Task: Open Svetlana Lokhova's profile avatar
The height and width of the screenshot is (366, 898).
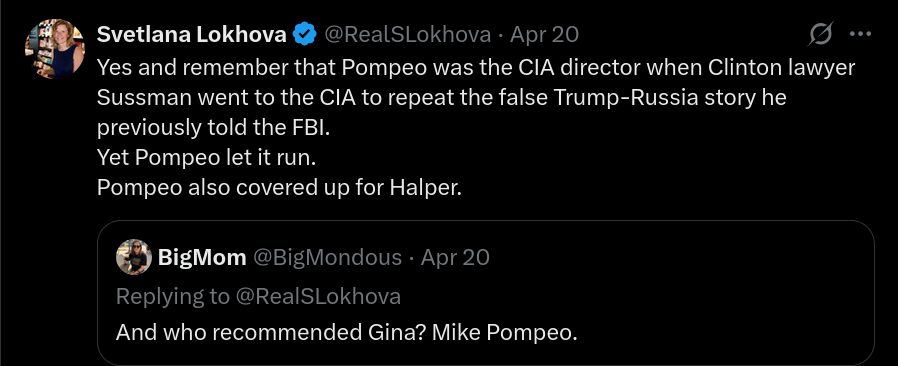Action: (55, 49)
